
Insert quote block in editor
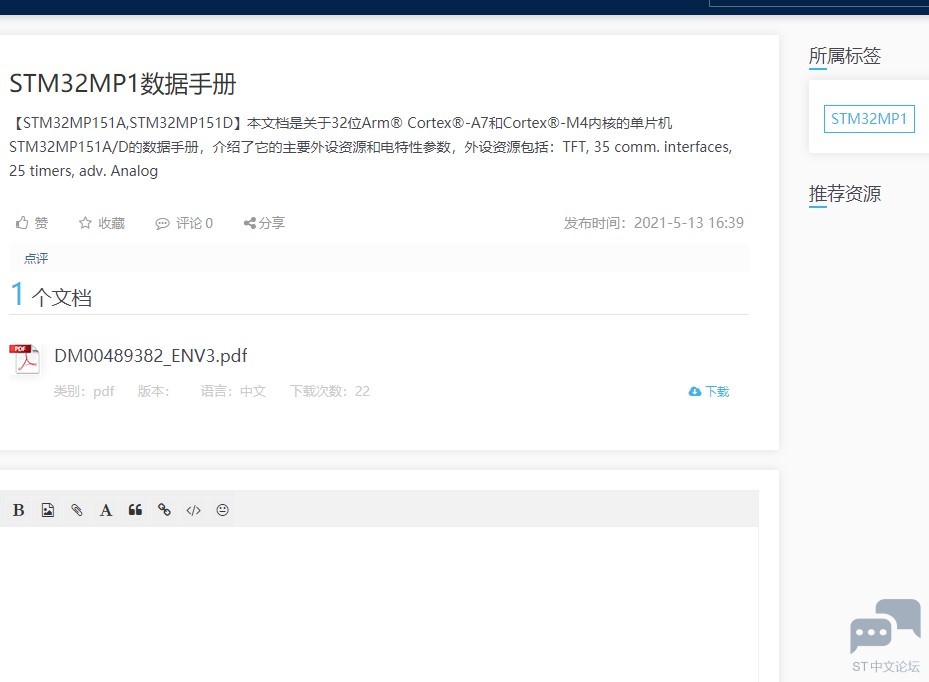[135, 510]
